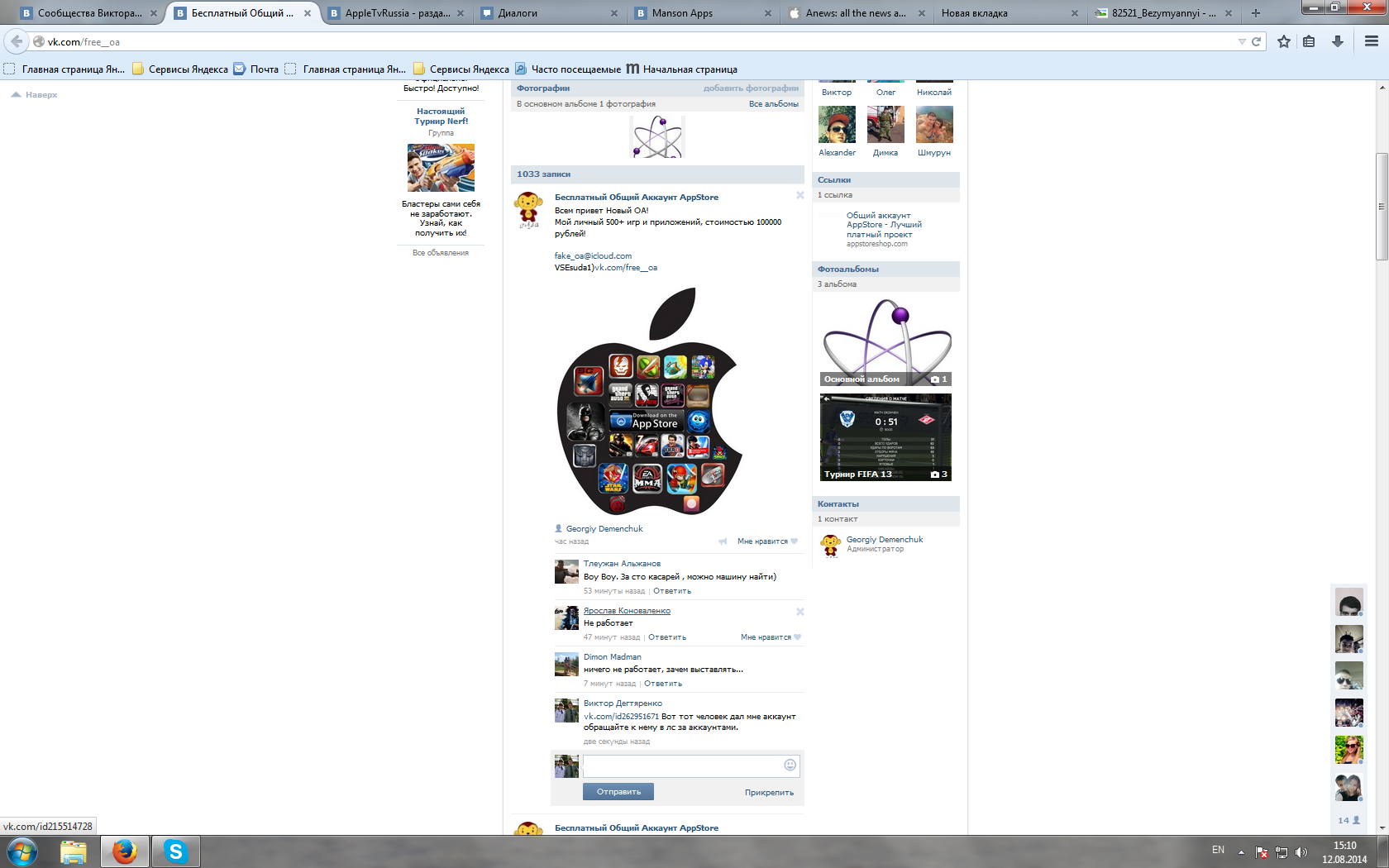Open the Начальная страница bookmark

coord(682,69)
